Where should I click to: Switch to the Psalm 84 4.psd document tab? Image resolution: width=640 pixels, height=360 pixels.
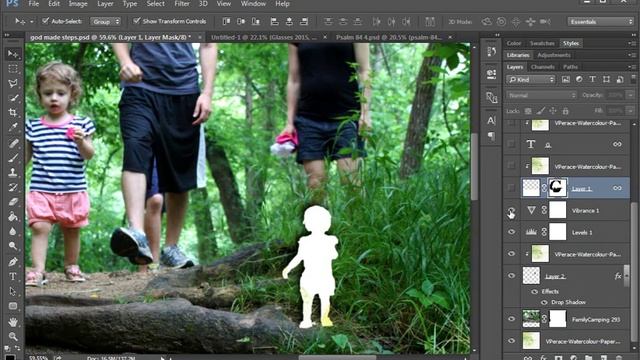(x=389, y=37)
